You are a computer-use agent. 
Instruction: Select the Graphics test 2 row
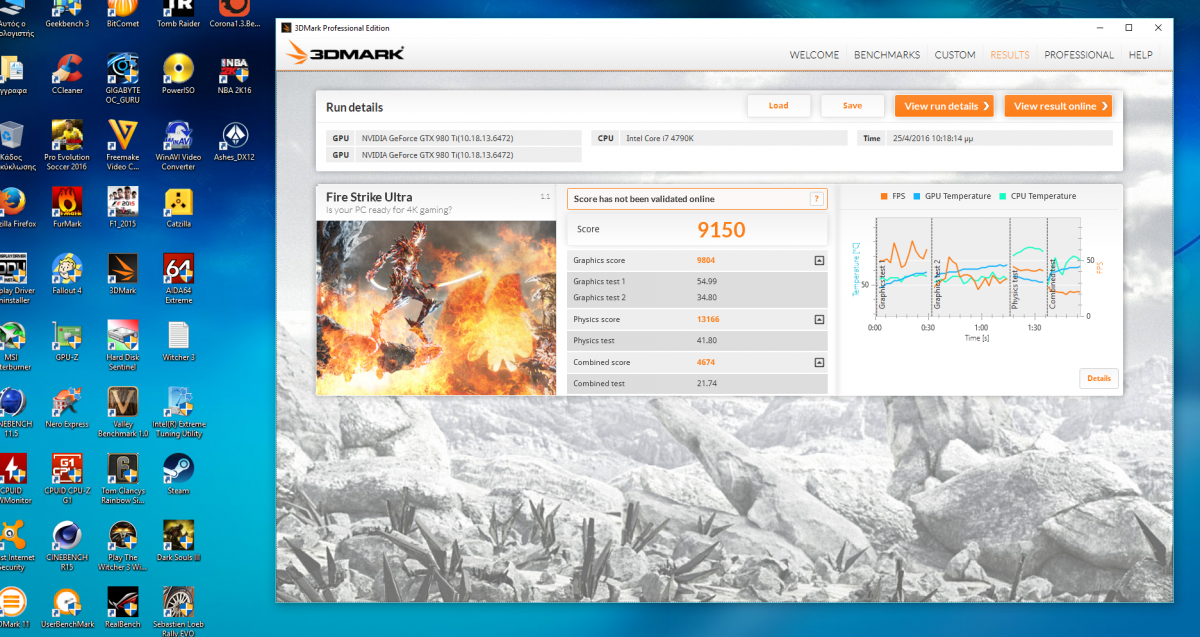697,297
